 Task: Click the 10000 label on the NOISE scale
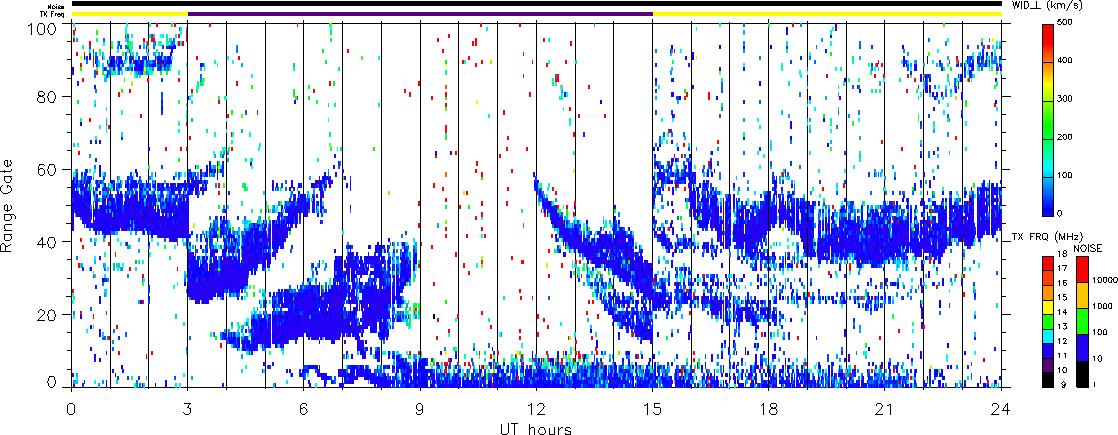point(1105,283)
